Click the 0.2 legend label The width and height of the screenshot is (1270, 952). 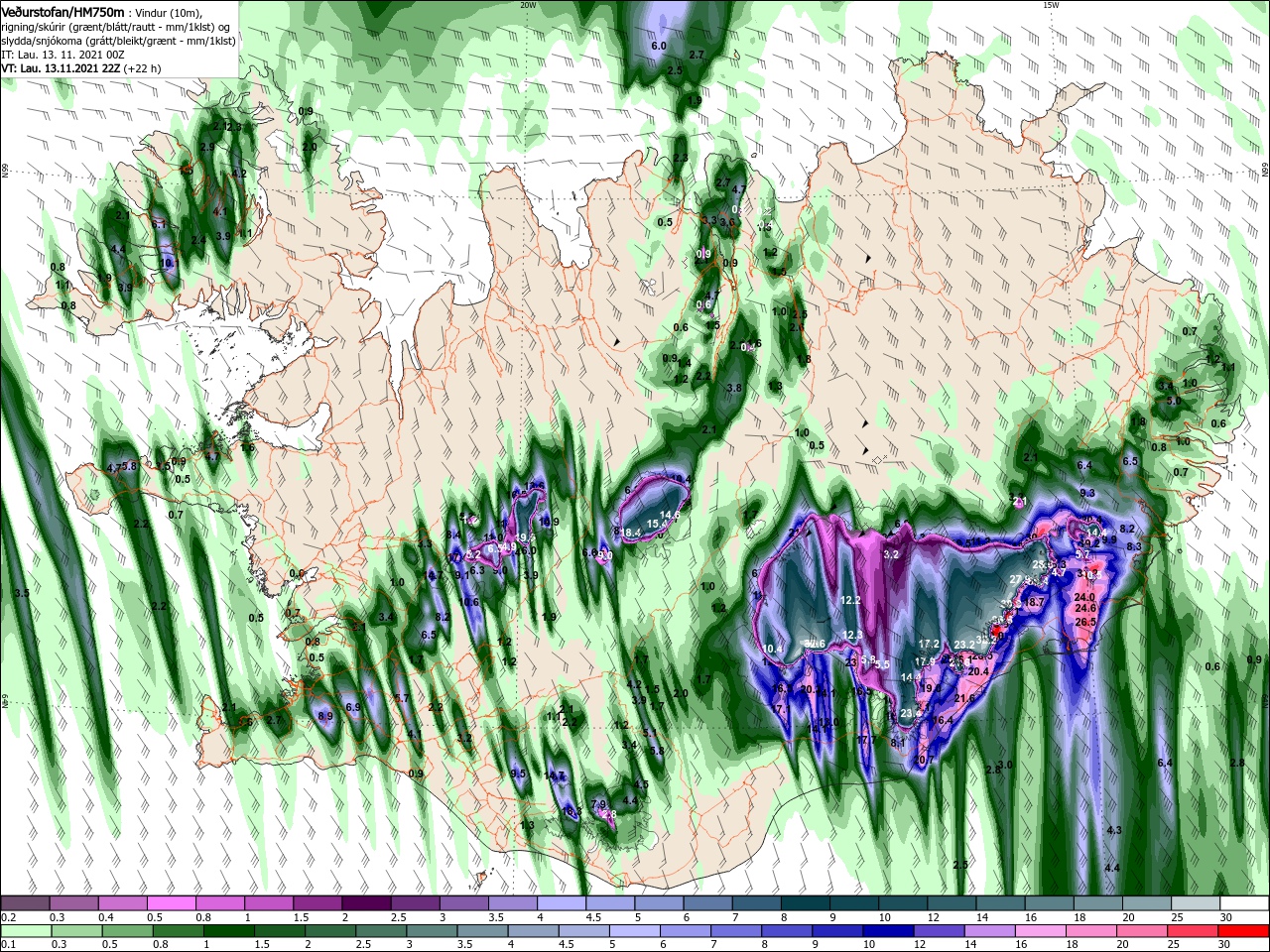[x=9, y=917]
